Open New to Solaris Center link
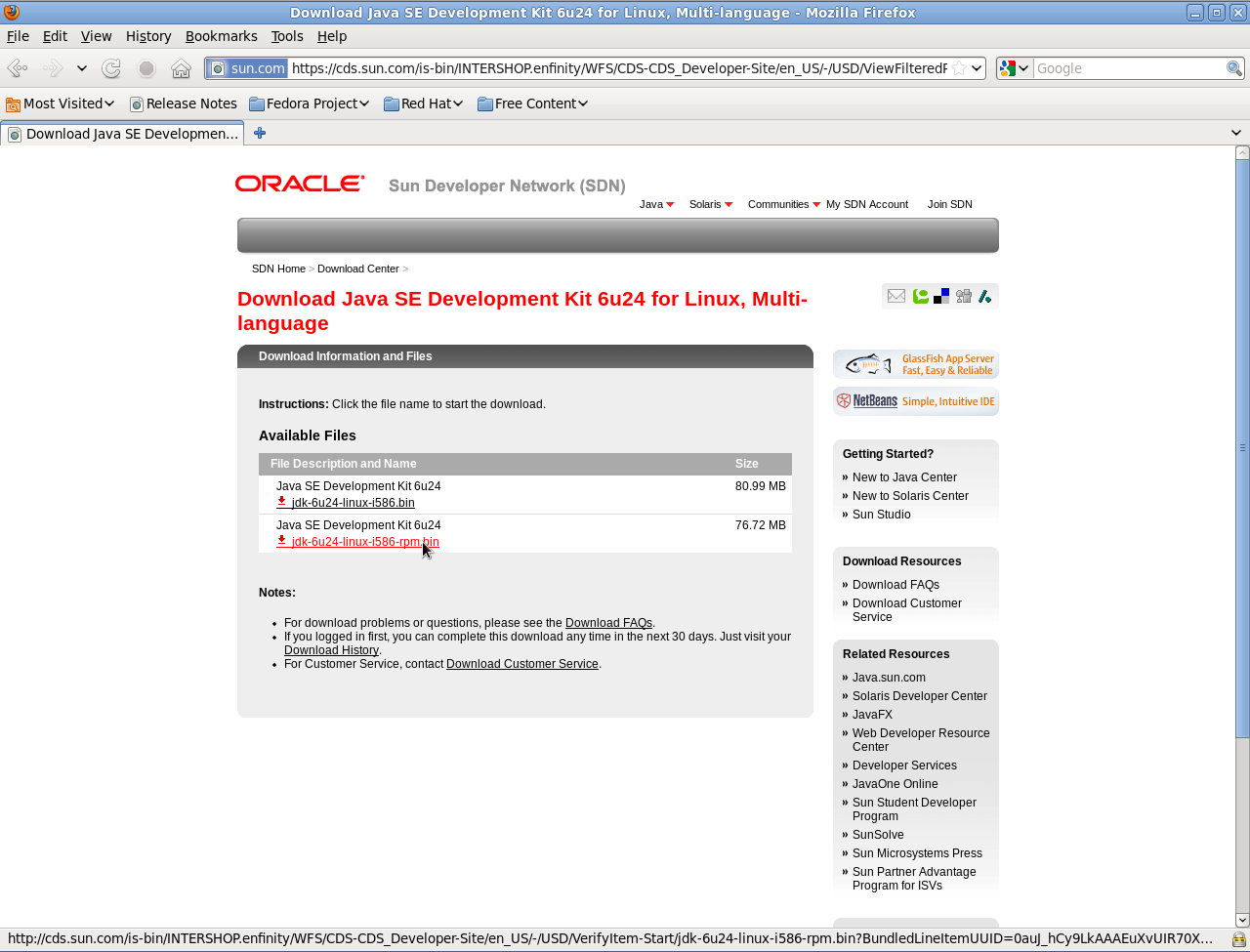Image resolution: width=1250 pixels, height=952 pixels. tap(910, 496)
